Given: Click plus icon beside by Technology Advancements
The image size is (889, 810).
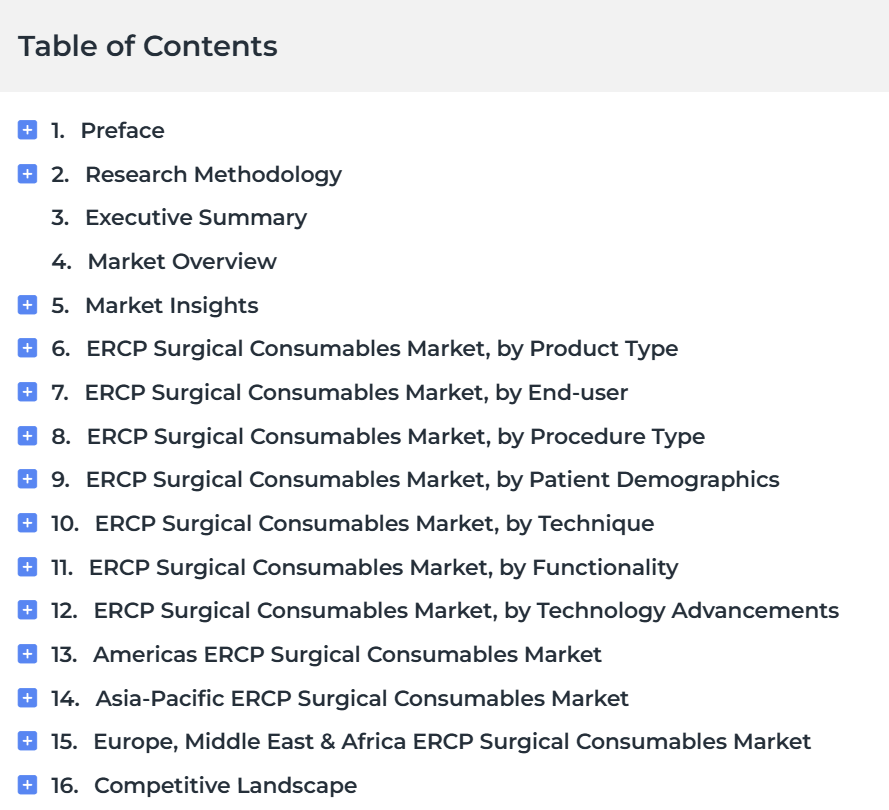Looking at the screenshot, I should tap(27, 610).
